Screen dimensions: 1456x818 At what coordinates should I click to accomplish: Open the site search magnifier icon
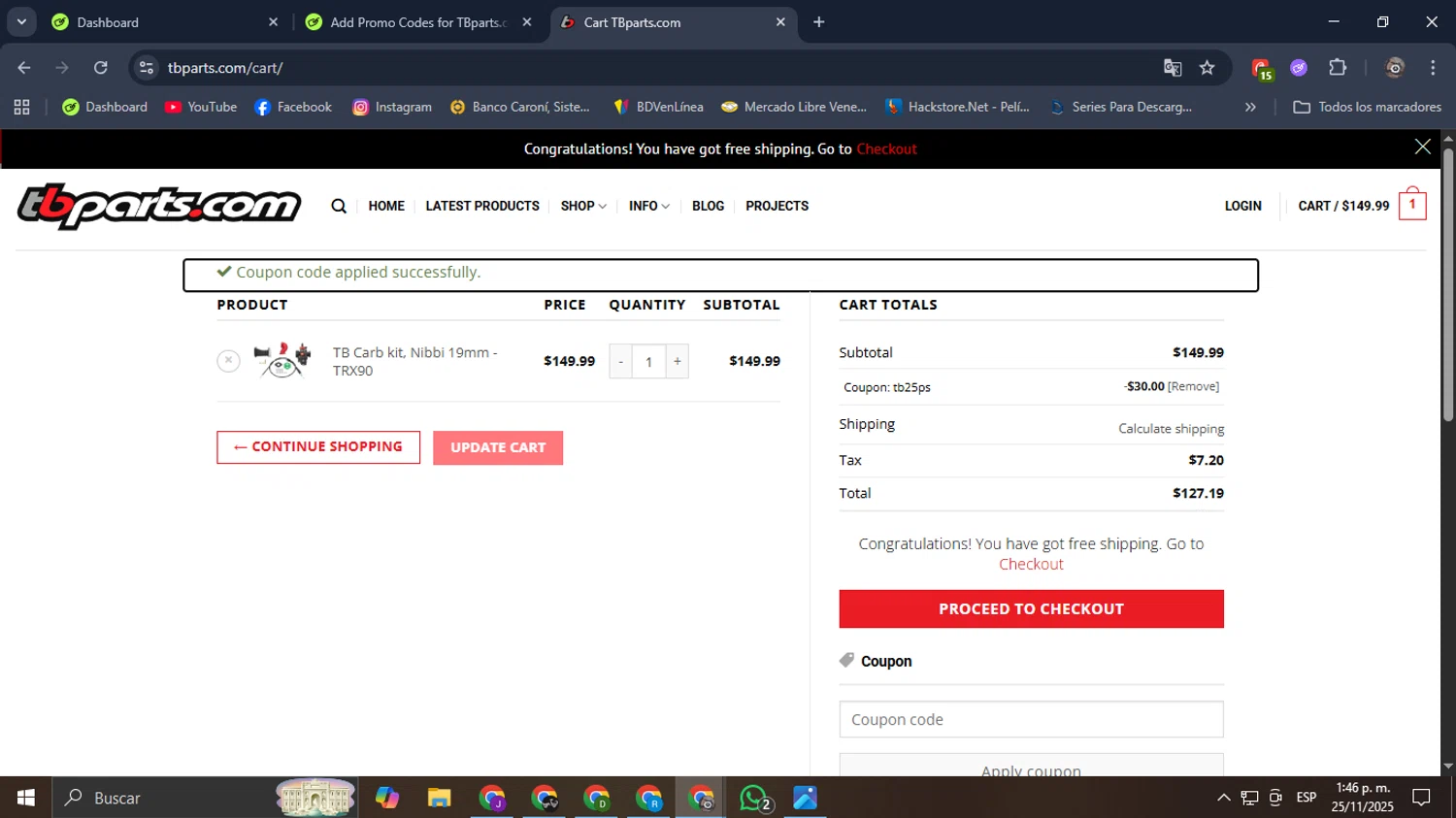click(339, 206)
